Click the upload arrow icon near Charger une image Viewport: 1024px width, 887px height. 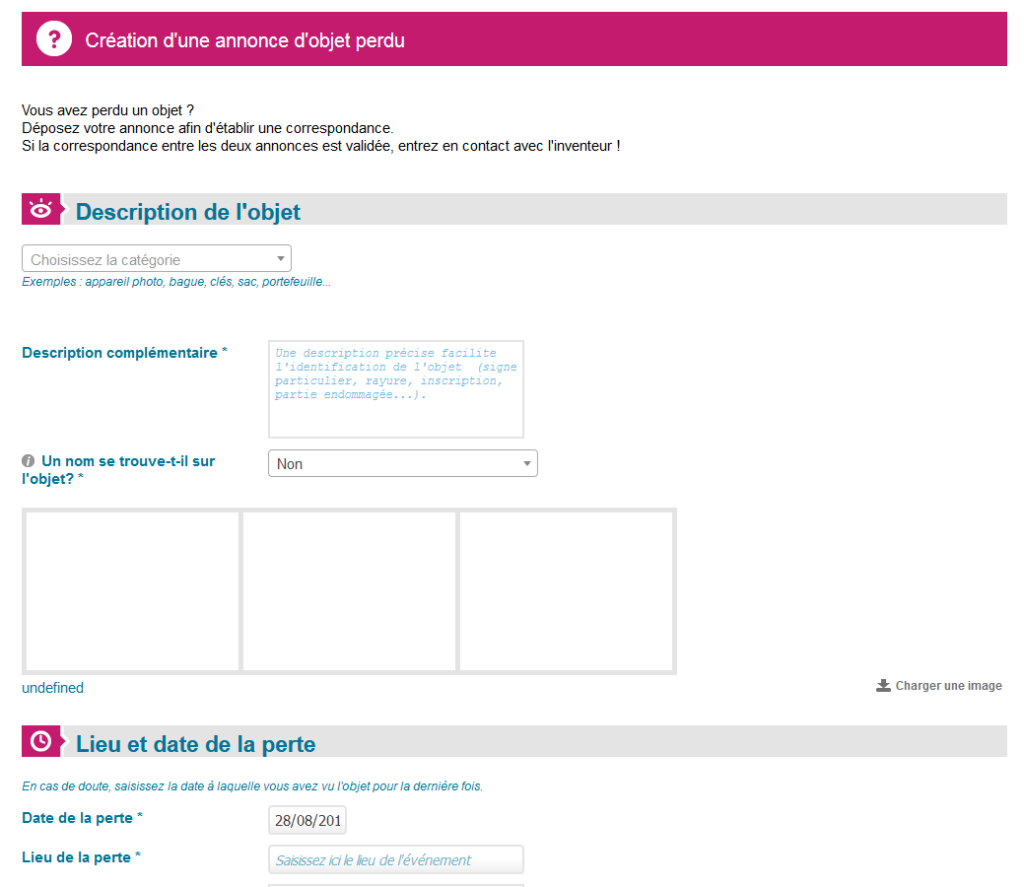(x=883, y=686)
